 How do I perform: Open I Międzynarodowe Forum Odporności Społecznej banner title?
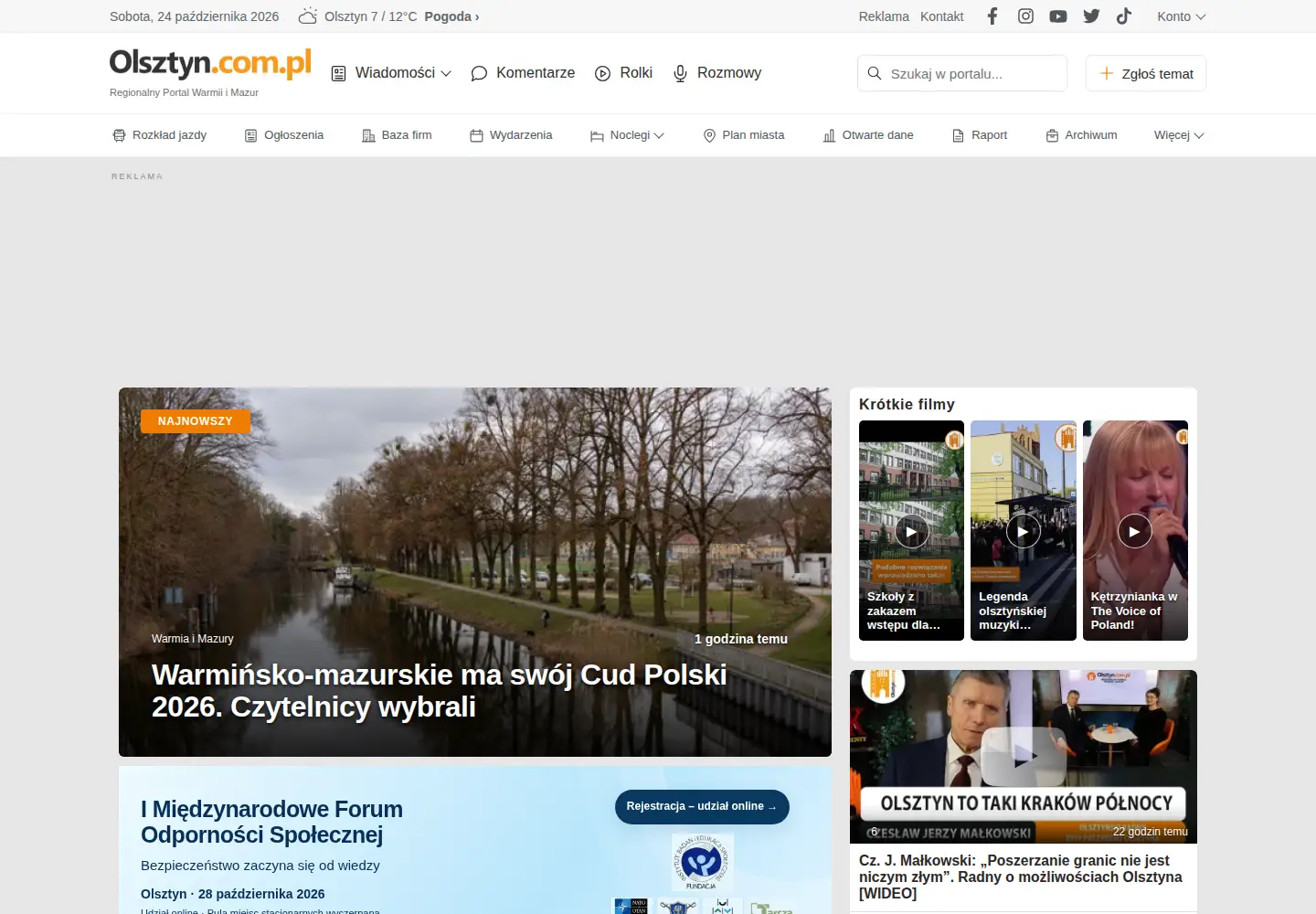point(271,822)
